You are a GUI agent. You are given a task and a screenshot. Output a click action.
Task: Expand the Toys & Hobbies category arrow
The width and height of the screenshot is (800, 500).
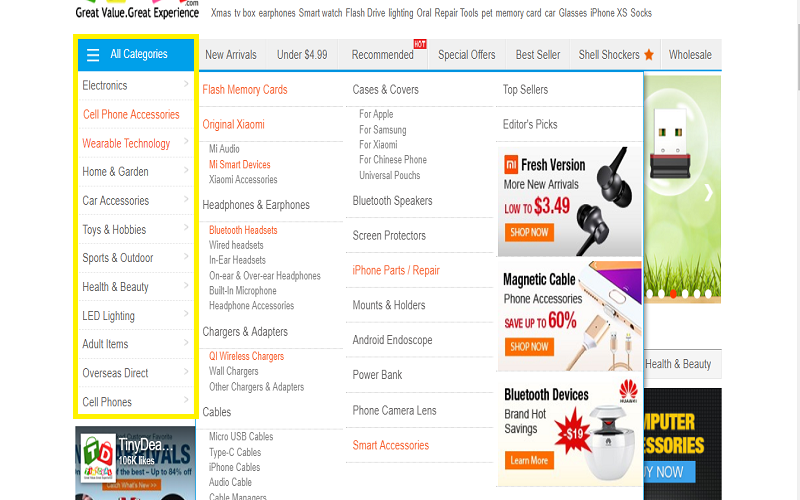point(186,228)
